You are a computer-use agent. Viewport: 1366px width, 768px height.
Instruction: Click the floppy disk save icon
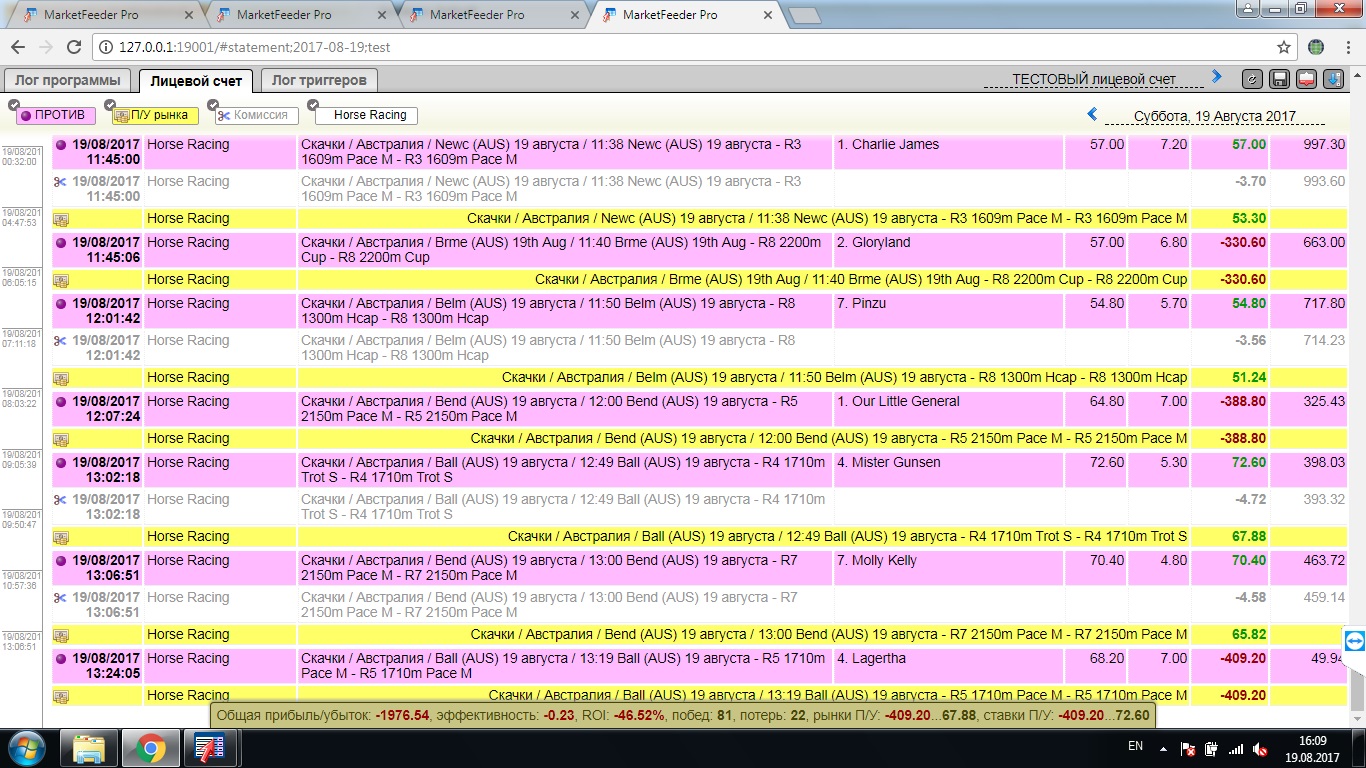(x=1279, y=80)
